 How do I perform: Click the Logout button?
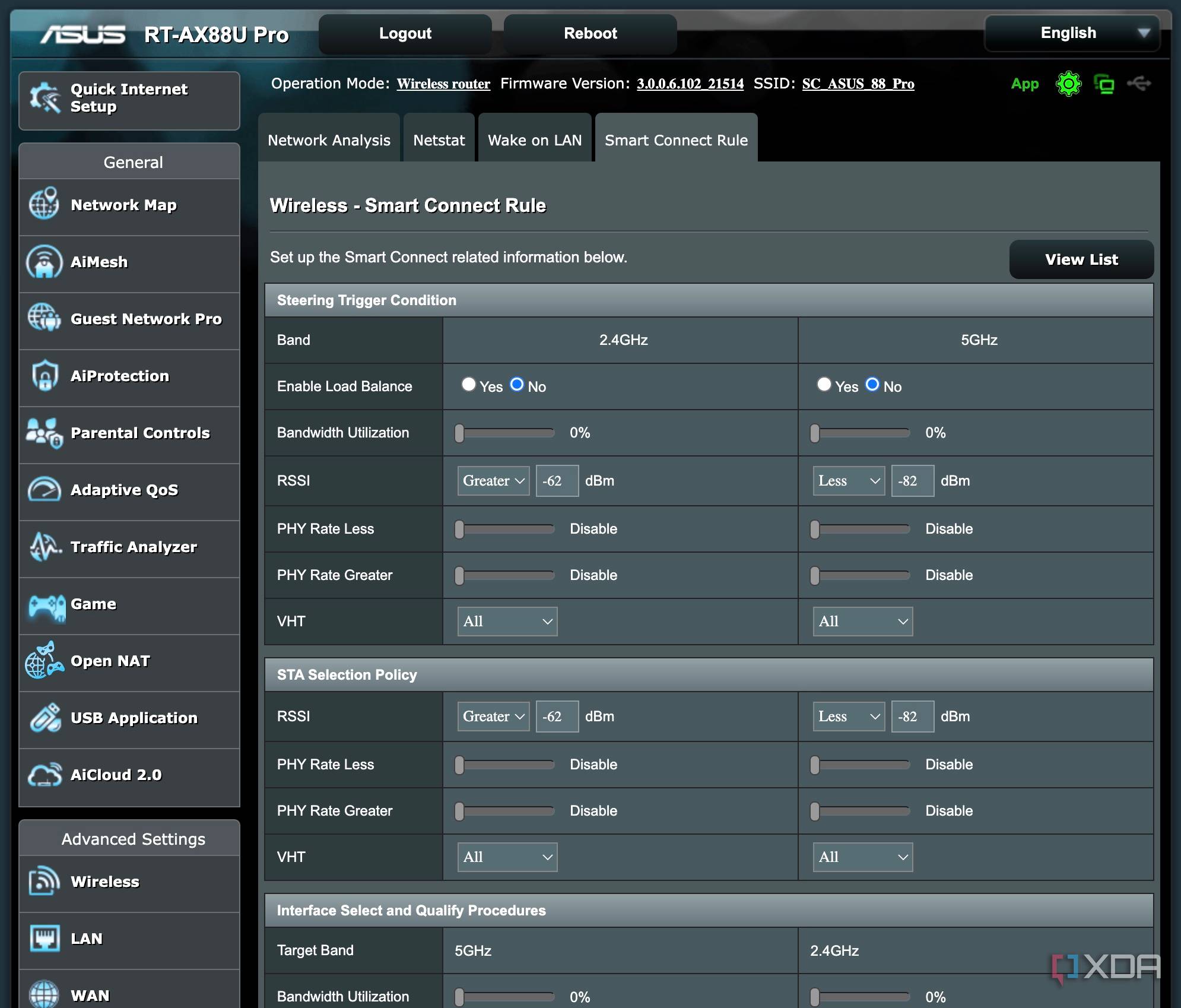(x=405, y=34)
